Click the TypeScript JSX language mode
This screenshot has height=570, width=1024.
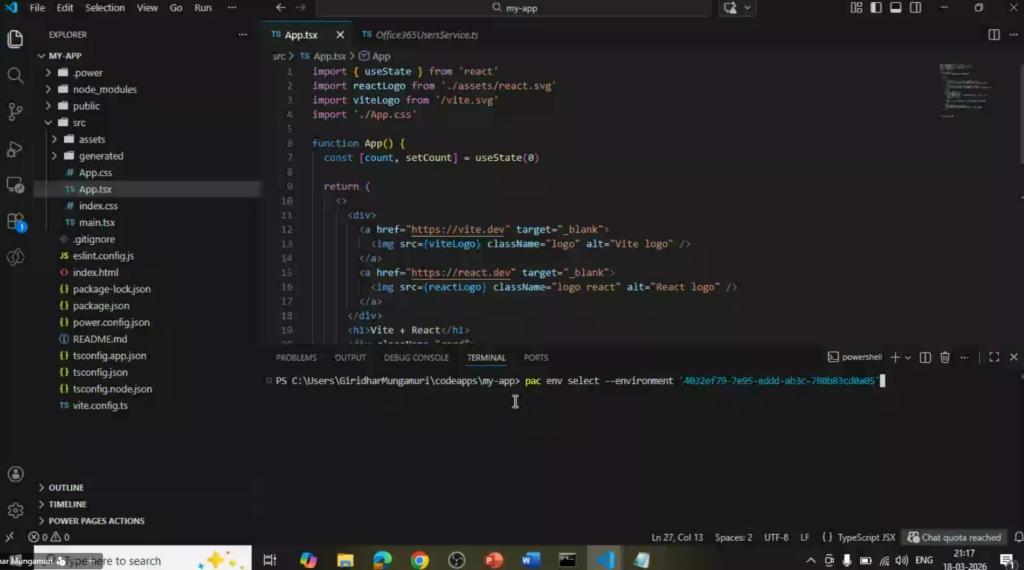point(866,538)
